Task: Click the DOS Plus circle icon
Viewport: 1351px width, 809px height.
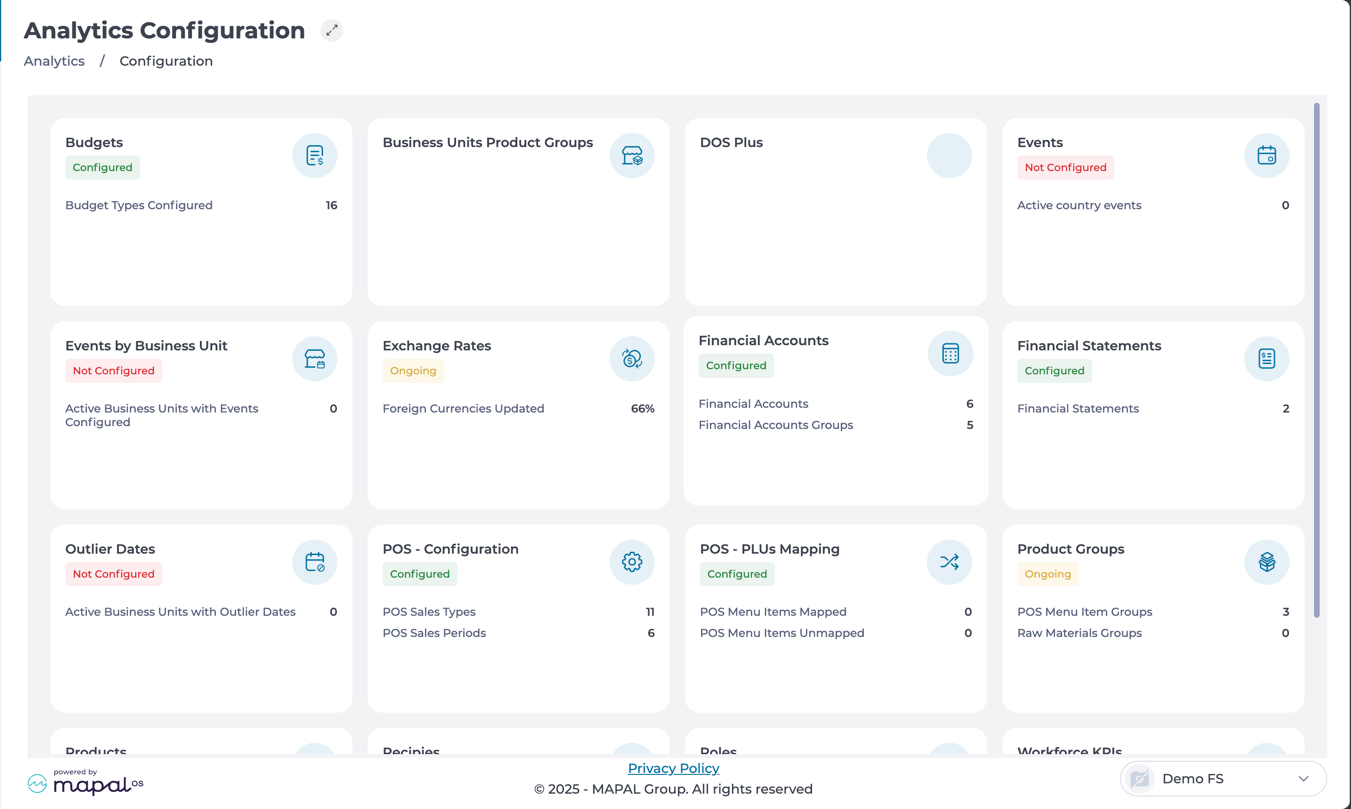Action: coord(949,156)
